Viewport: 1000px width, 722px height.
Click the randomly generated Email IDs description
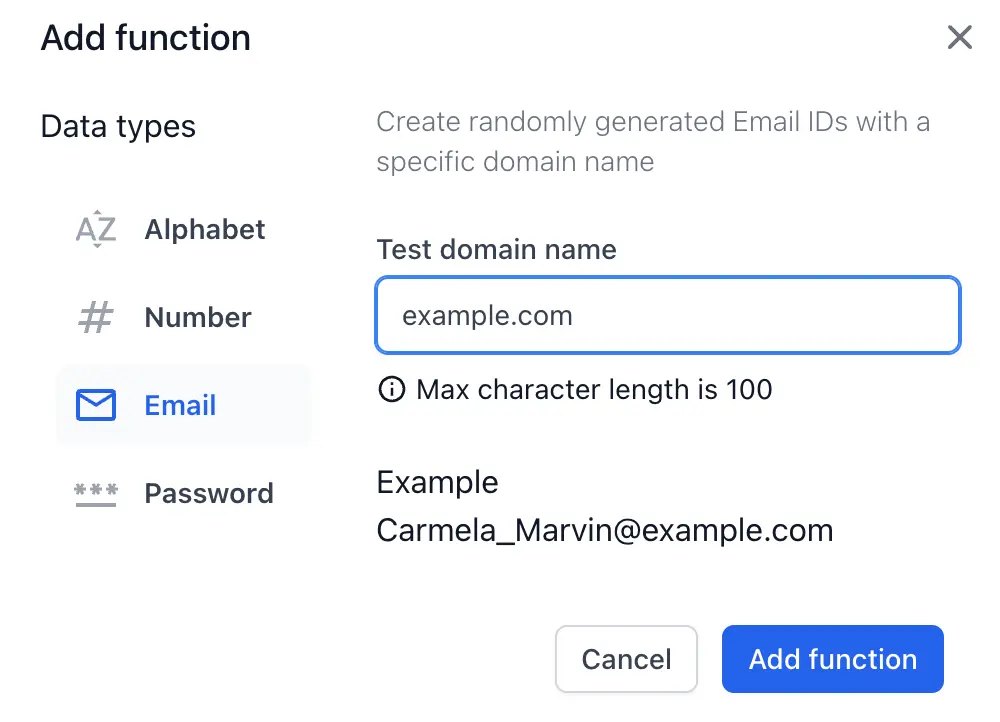click(652, 142)
